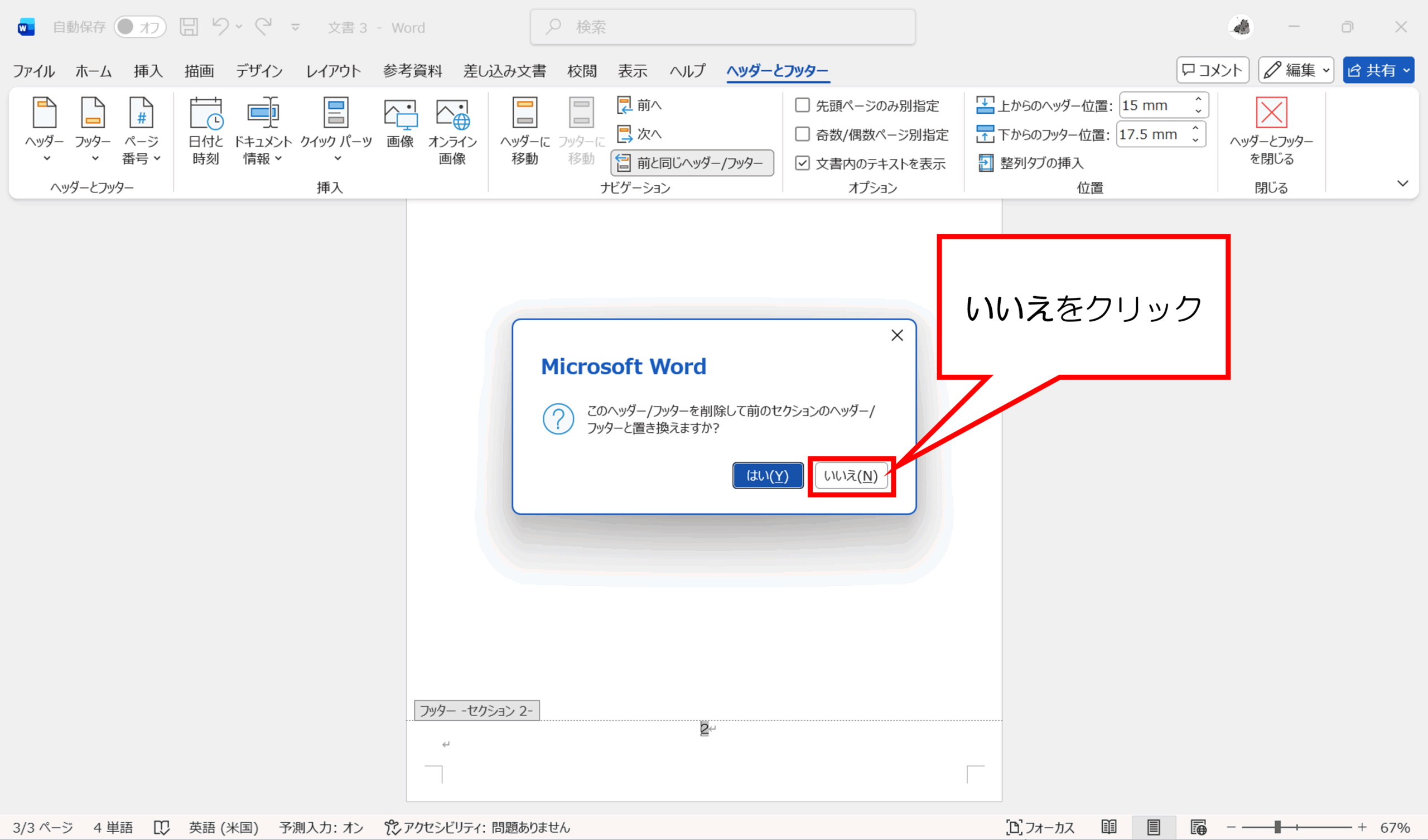
Task: Click the Link to Previous (前と同じヘッダー/フッター) button
Action: pos(692,163)
